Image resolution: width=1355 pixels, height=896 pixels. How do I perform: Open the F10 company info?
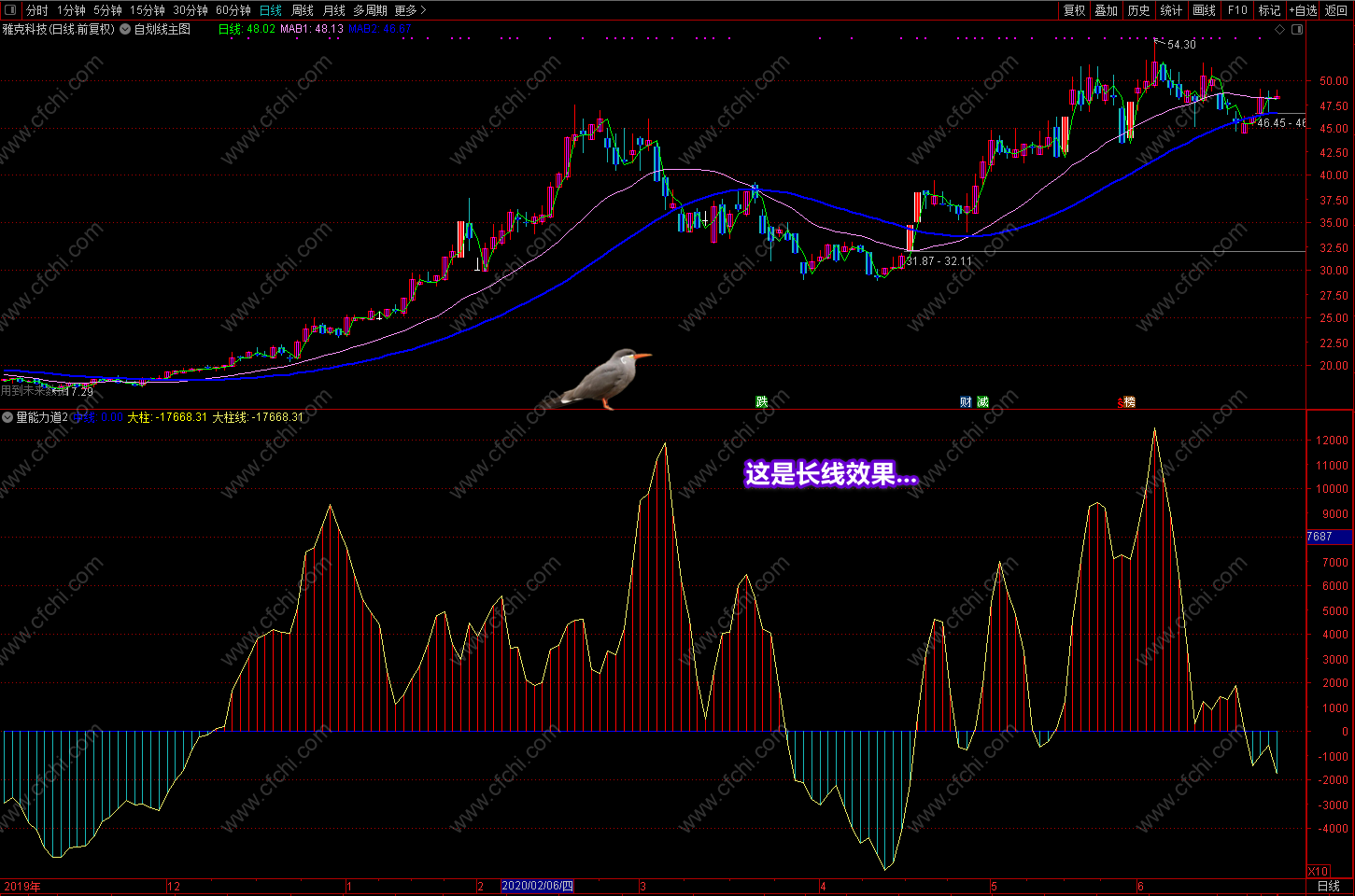(x=1237, y=10)
